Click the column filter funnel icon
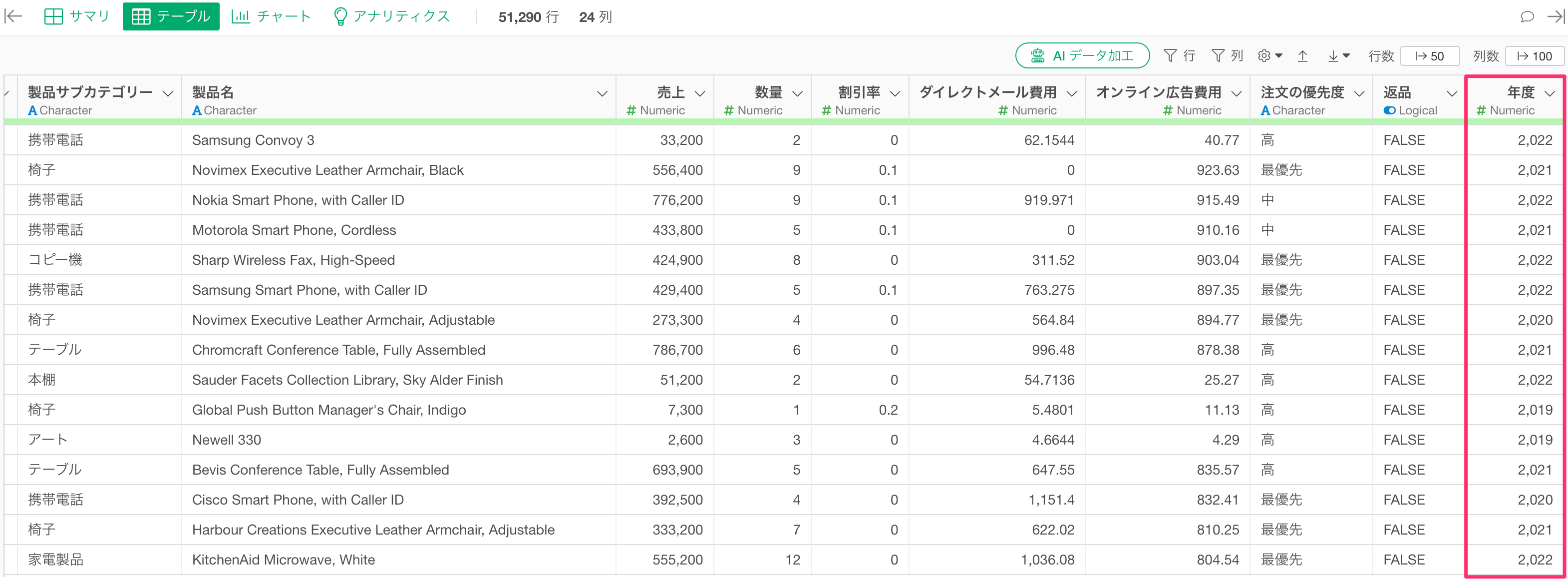The height and width of the screenshot is (579, 1568). tap(1218, 56)
